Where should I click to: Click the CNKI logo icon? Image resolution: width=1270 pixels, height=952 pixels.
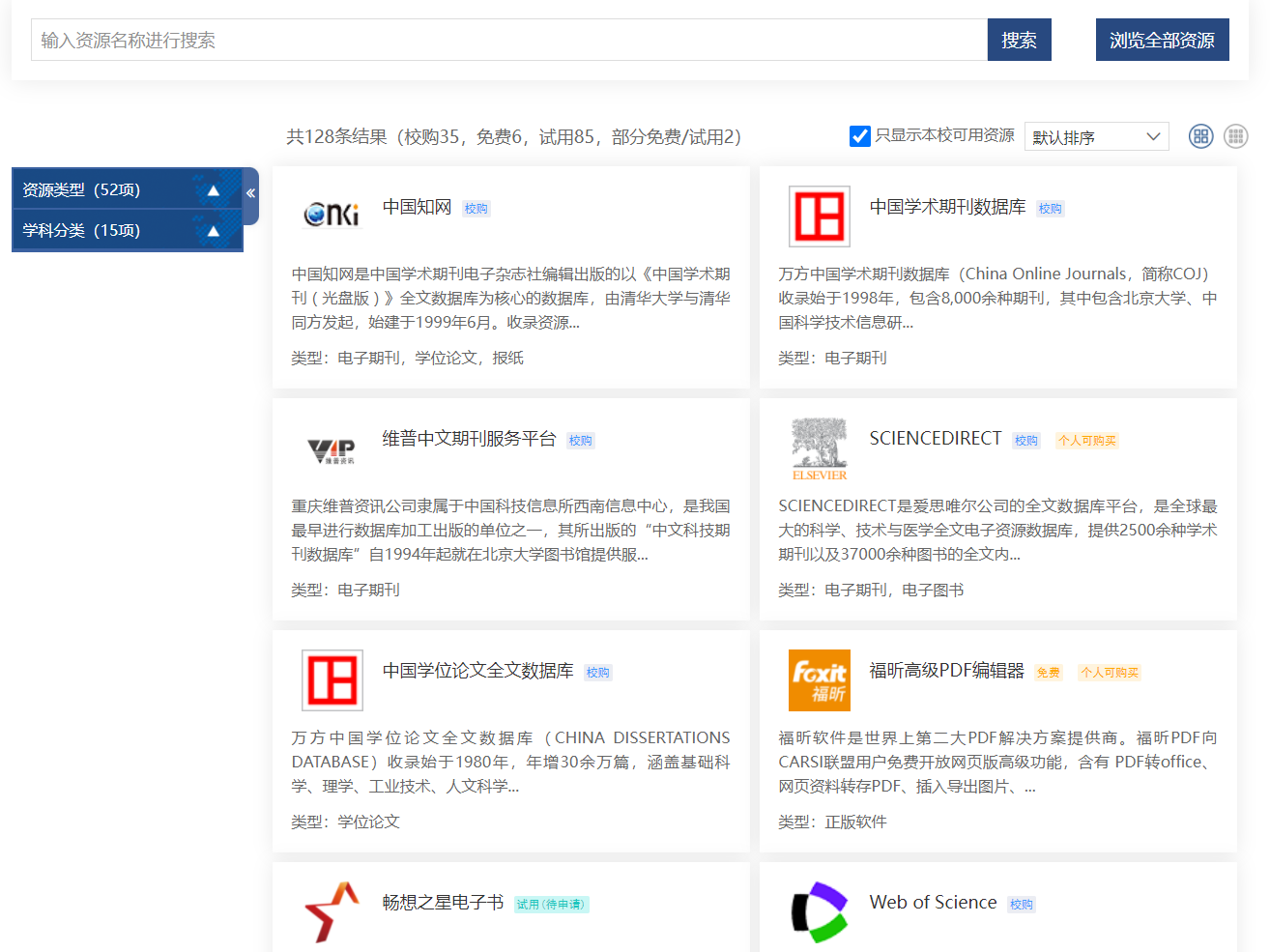tap(331, 214)
